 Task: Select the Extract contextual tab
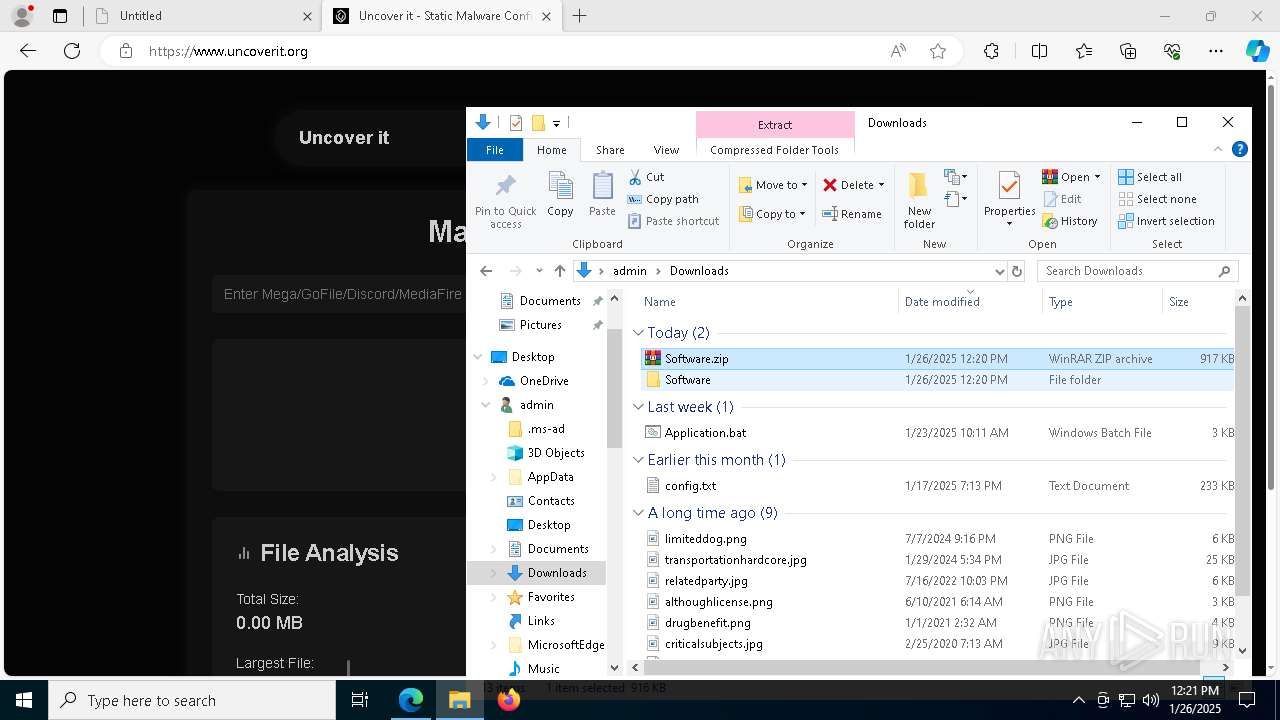775,124
